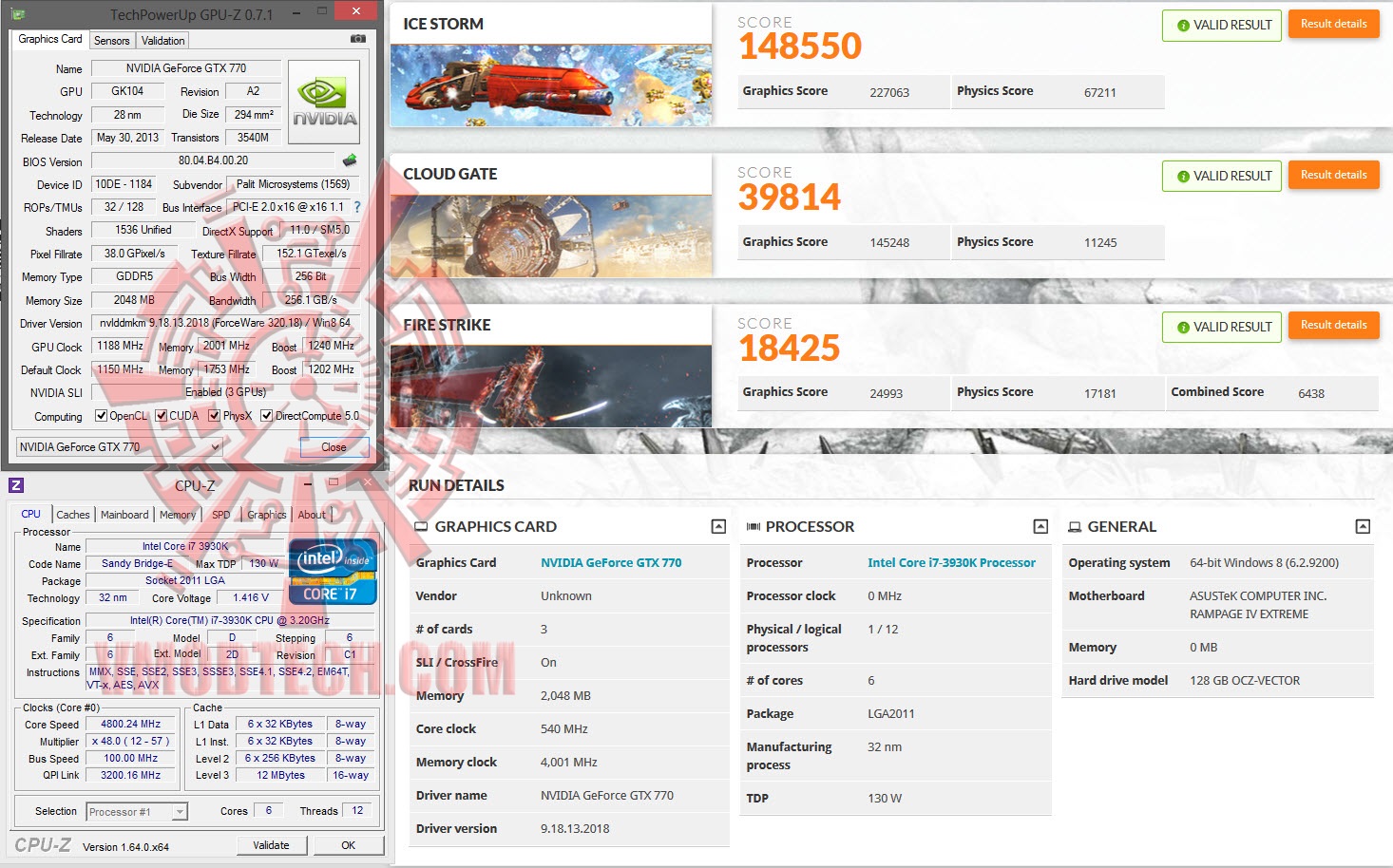Select the Graphics Card tab in GPU-Z
This screenshot has height=868, width=1393.
click(50, 39)
